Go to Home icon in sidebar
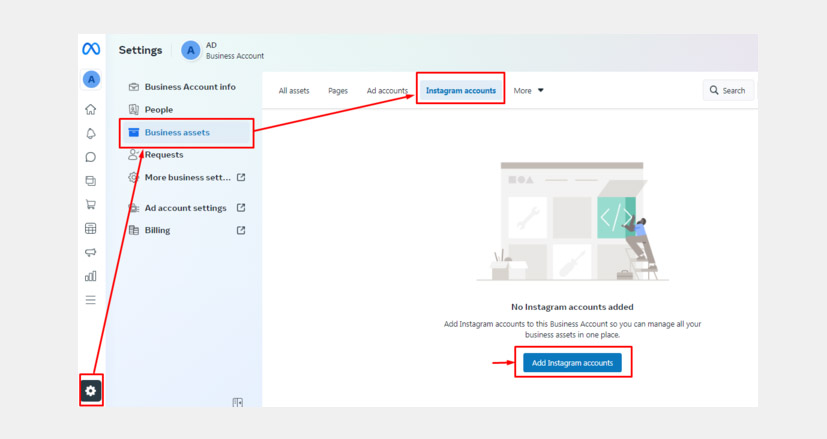Screen dimensions: 827x439 pyautogui.click(x=91, y=109)
